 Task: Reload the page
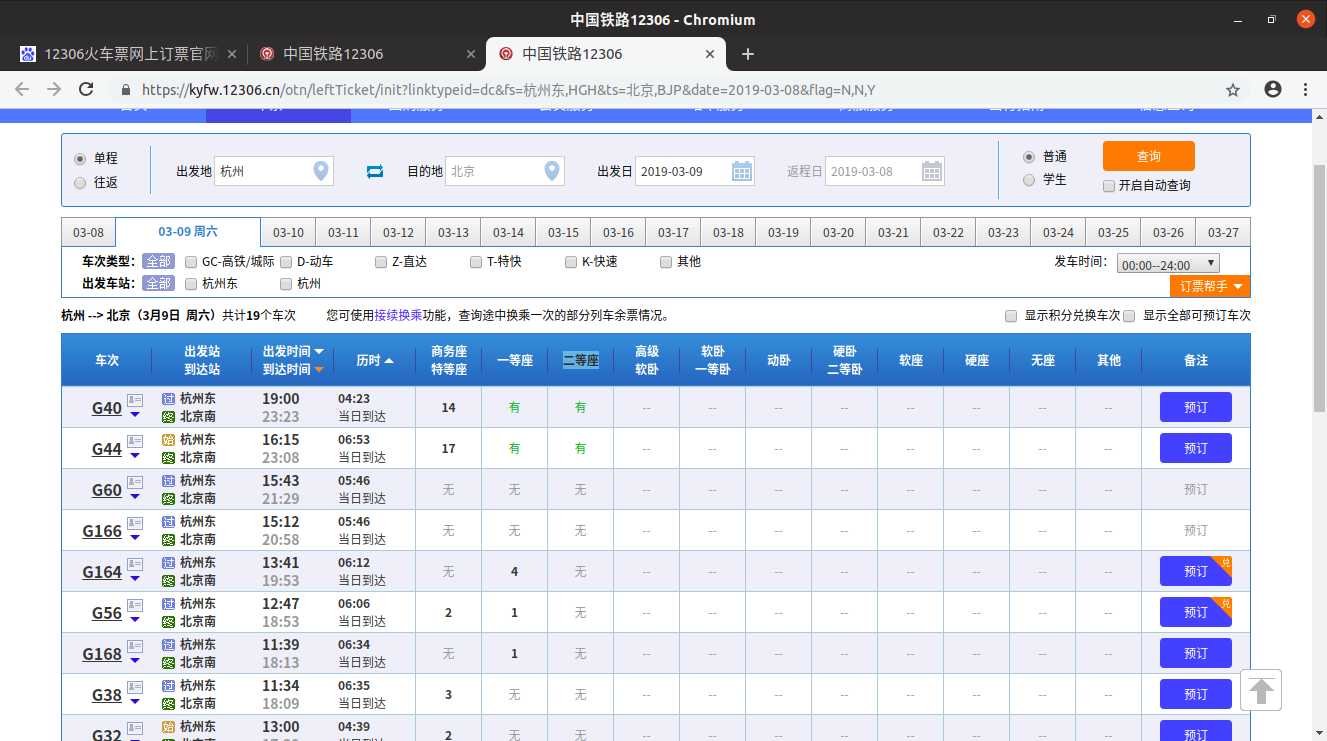tap(87, 89)
